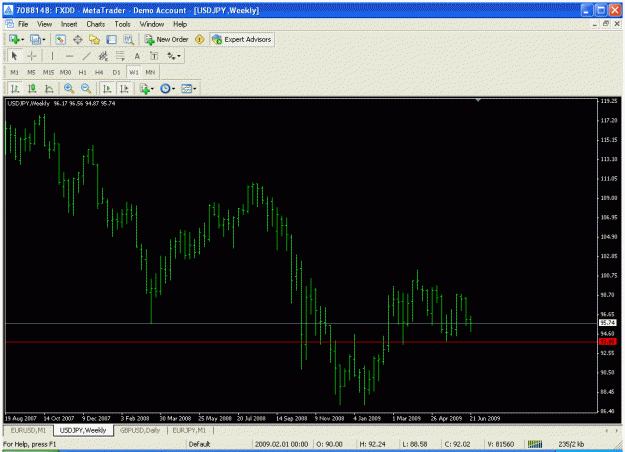Click the 236/2 kb status entry
The width and height of the screenshot is (625, 452).
tap(571, 444)
